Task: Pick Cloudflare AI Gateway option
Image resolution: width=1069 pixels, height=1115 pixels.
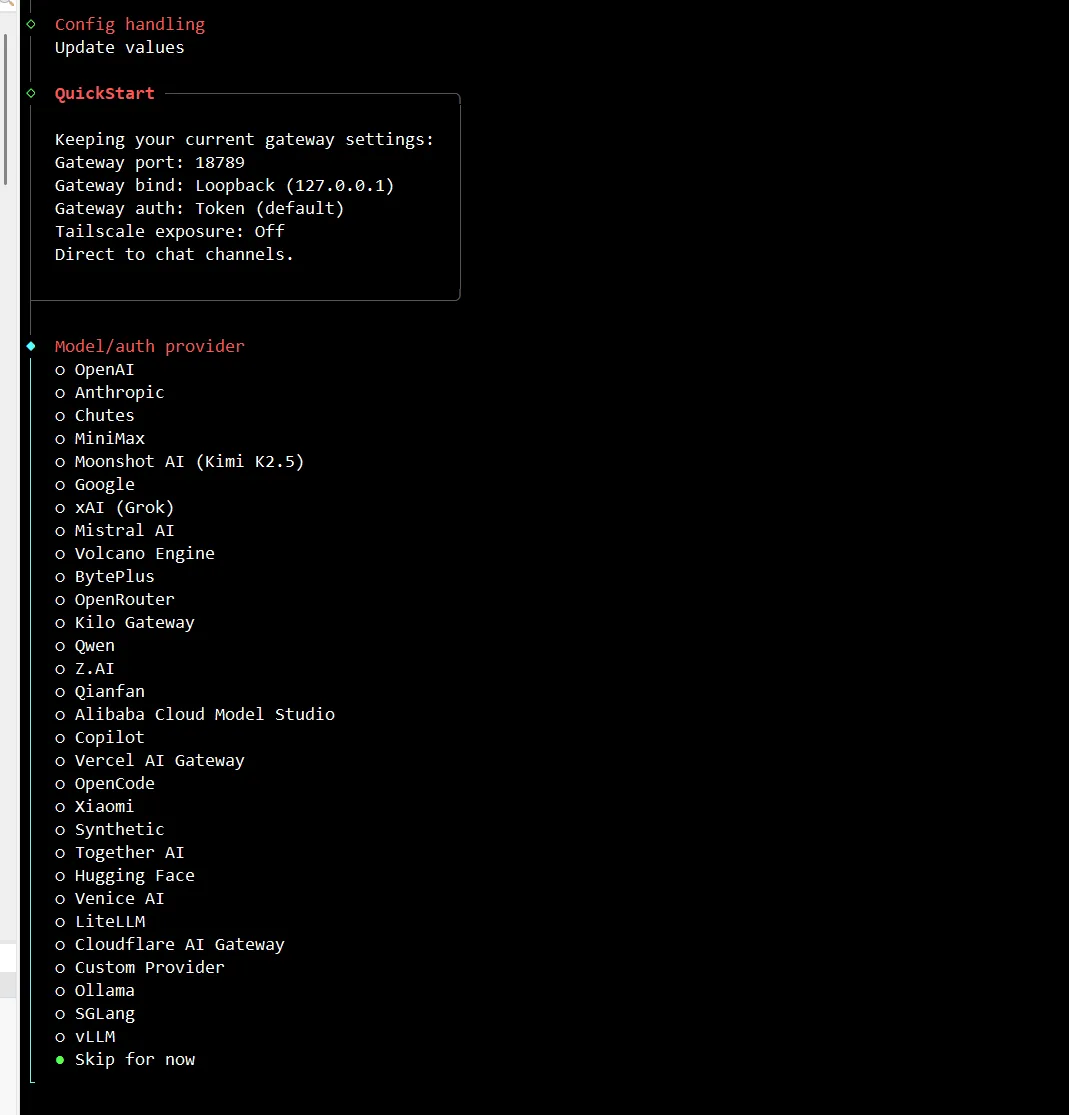Action: point(169,944)
